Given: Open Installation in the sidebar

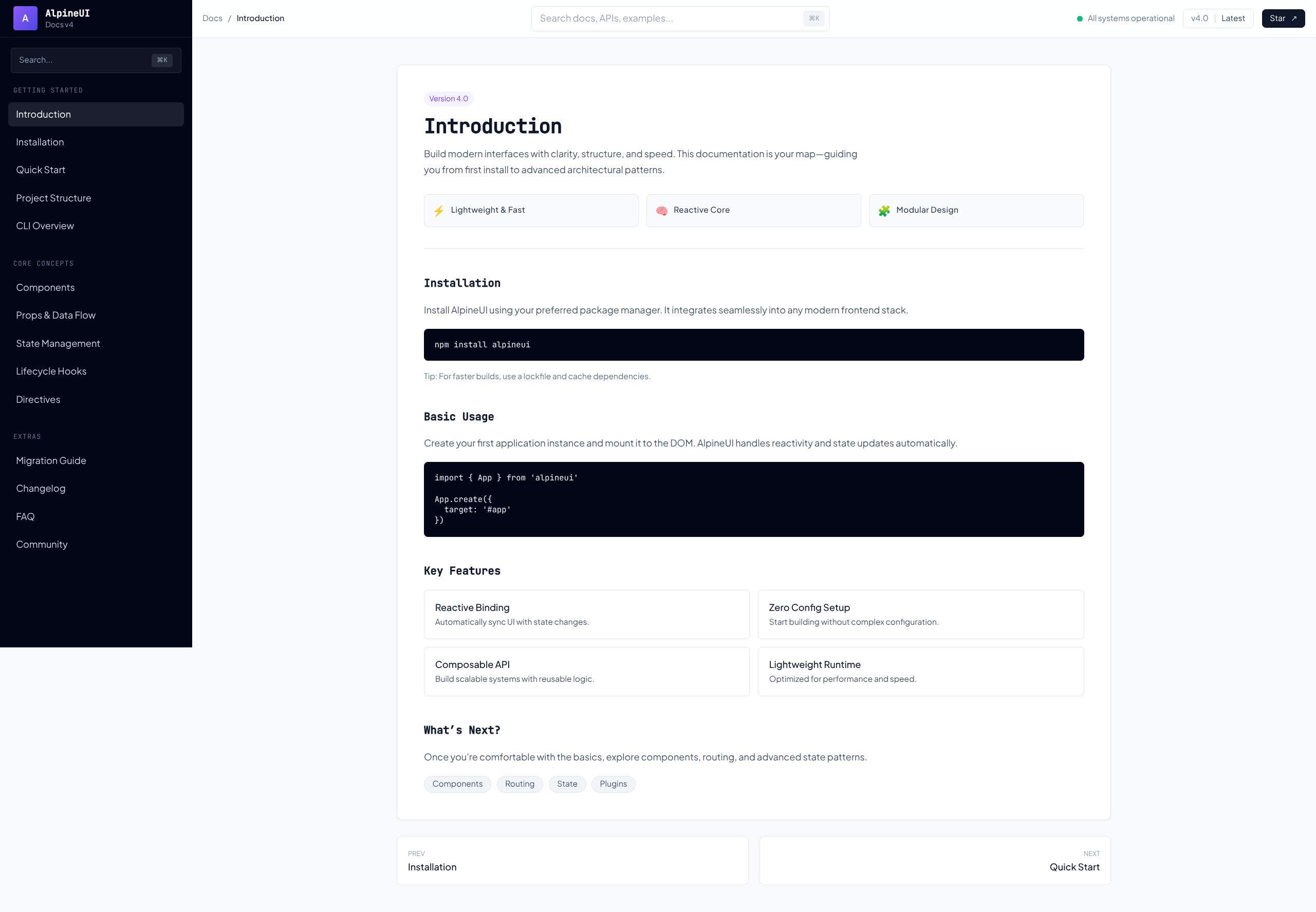Looking at the screenshot, I should (96, 142).
